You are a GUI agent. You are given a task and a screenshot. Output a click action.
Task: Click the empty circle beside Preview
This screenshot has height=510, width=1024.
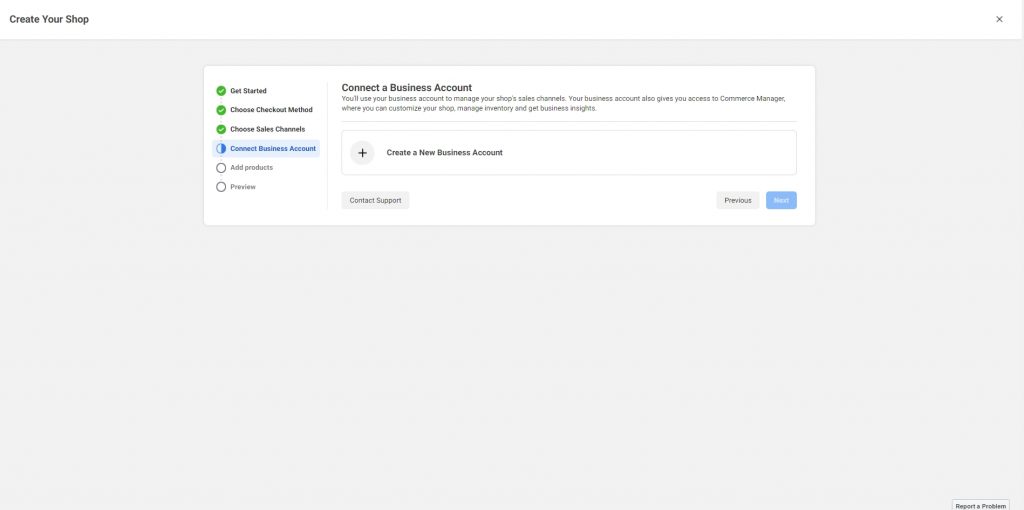pyautogui.click(x=221, y=187)
